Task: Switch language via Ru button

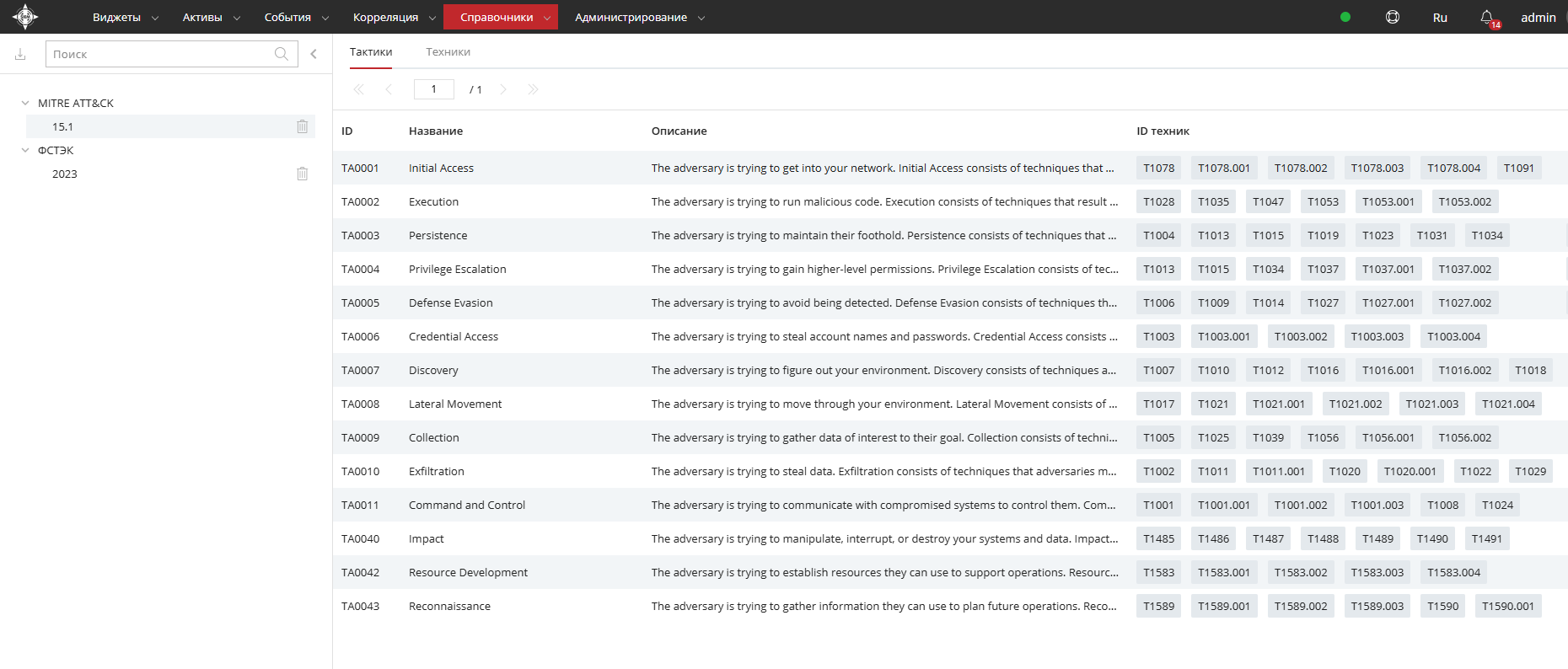Action: click(x=1440, y=17)
